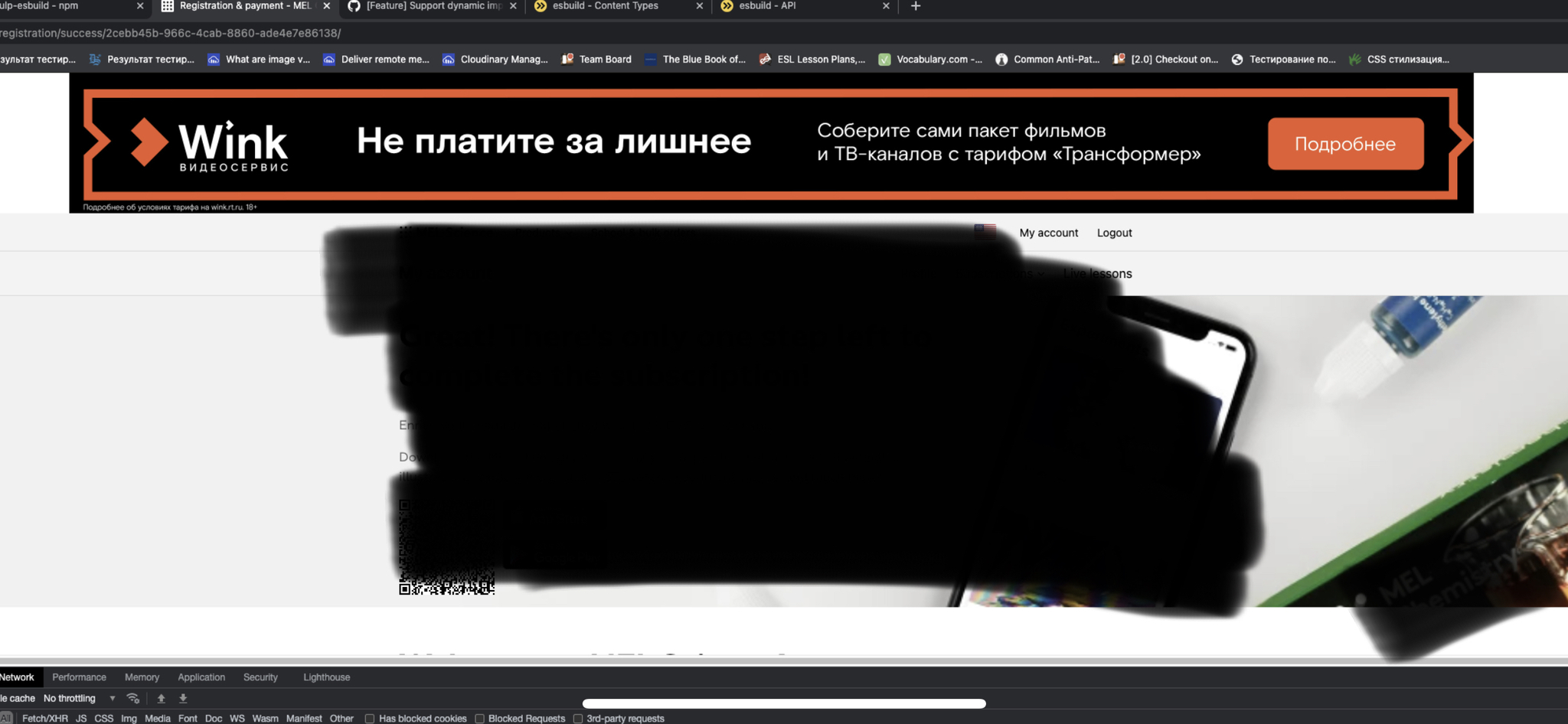
Task: Switch to the esbuild - Content Types tab
Action: coord(619,6)
